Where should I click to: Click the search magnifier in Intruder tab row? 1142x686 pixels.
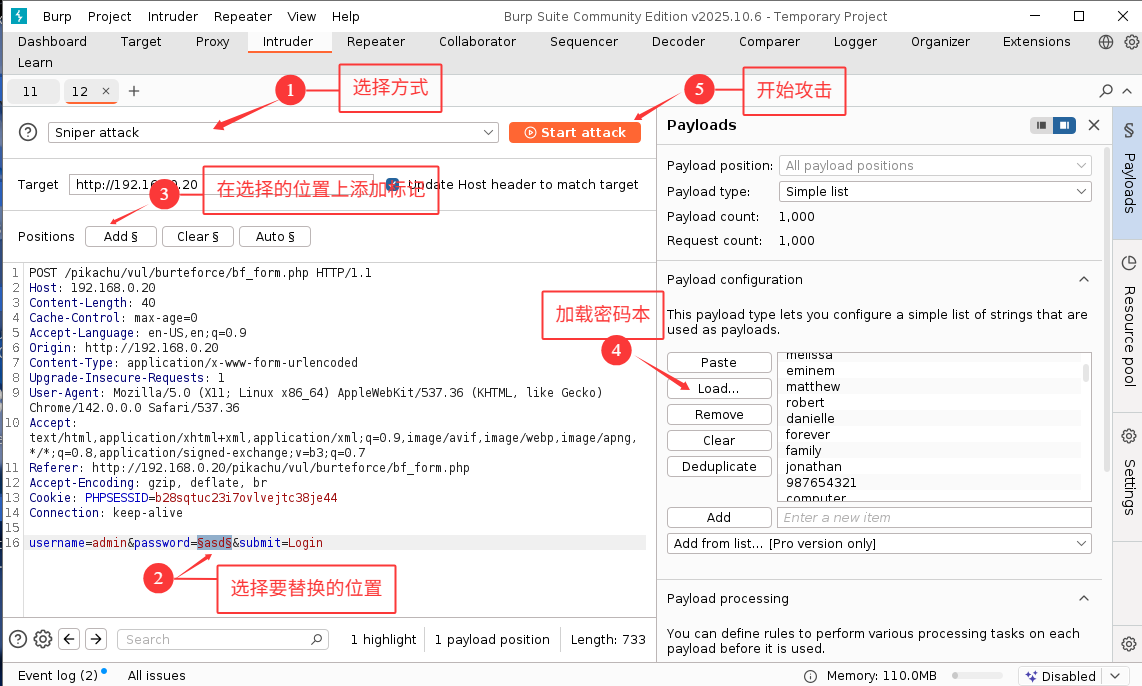tap(1106, 91)
